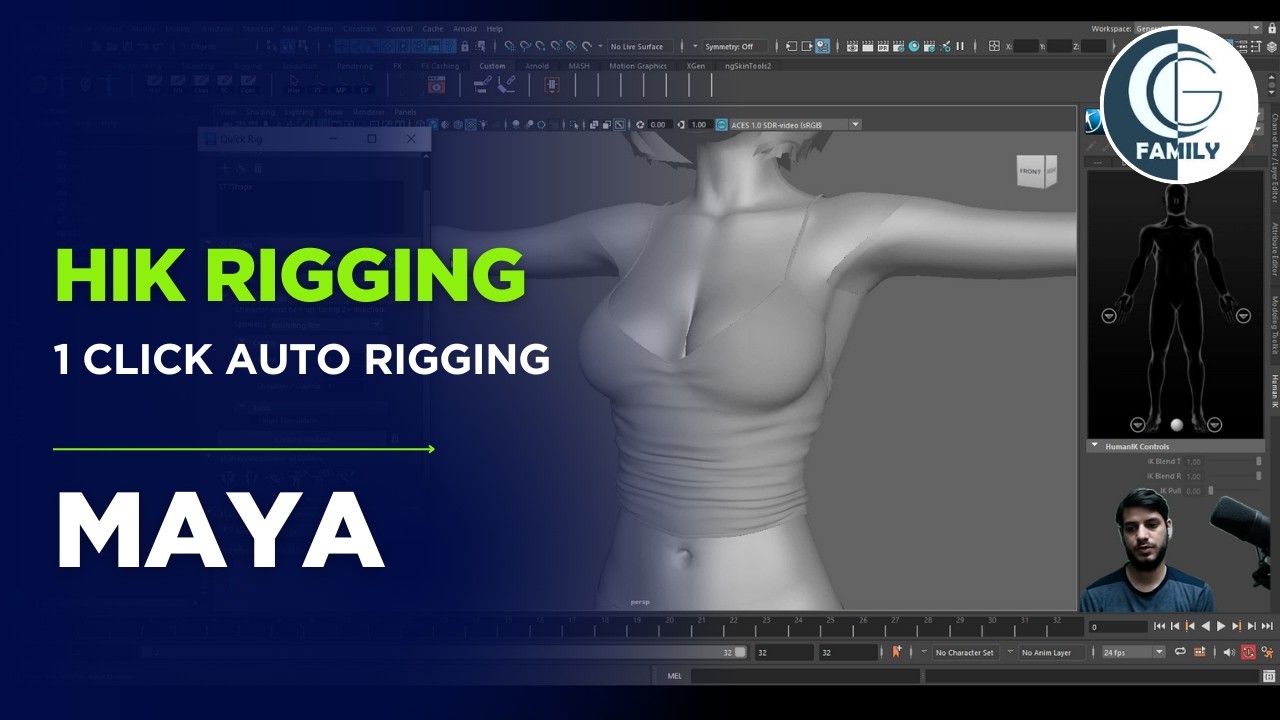This screenshot has height=720, width=1280.
Task: Play animation forwards
Action: 1221,626
